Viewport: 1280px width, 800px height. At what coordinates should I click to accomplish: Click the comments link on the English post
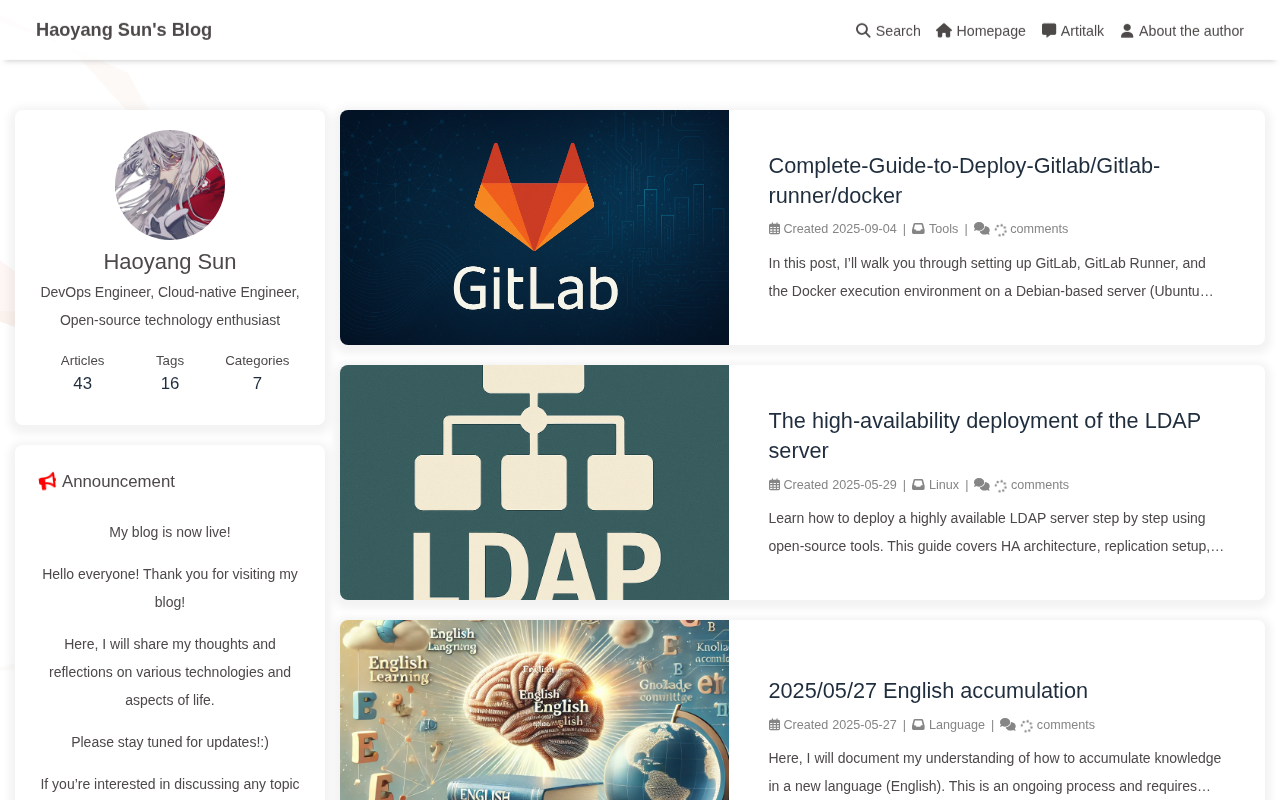click(1066, 725)
